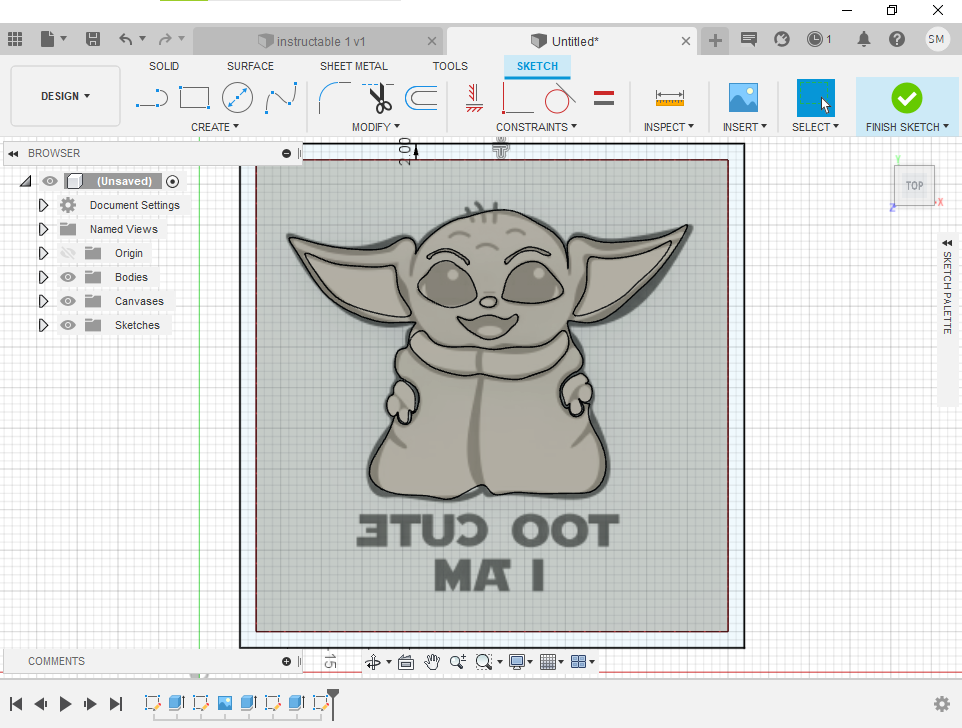Select the Trim scissors tool
The width and height of the screenshot is (962, 728).
(379, 98)
